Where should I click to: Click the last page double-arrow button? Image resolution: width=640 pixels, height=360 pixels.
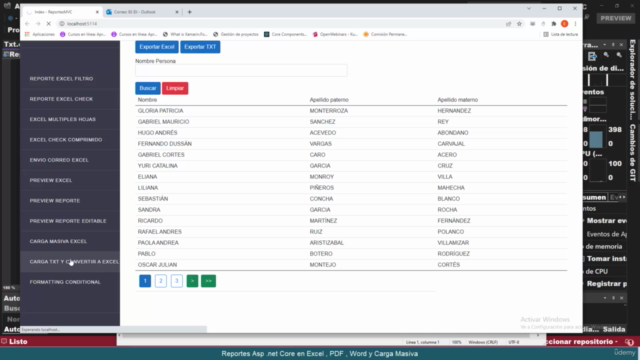pos(208,281)
